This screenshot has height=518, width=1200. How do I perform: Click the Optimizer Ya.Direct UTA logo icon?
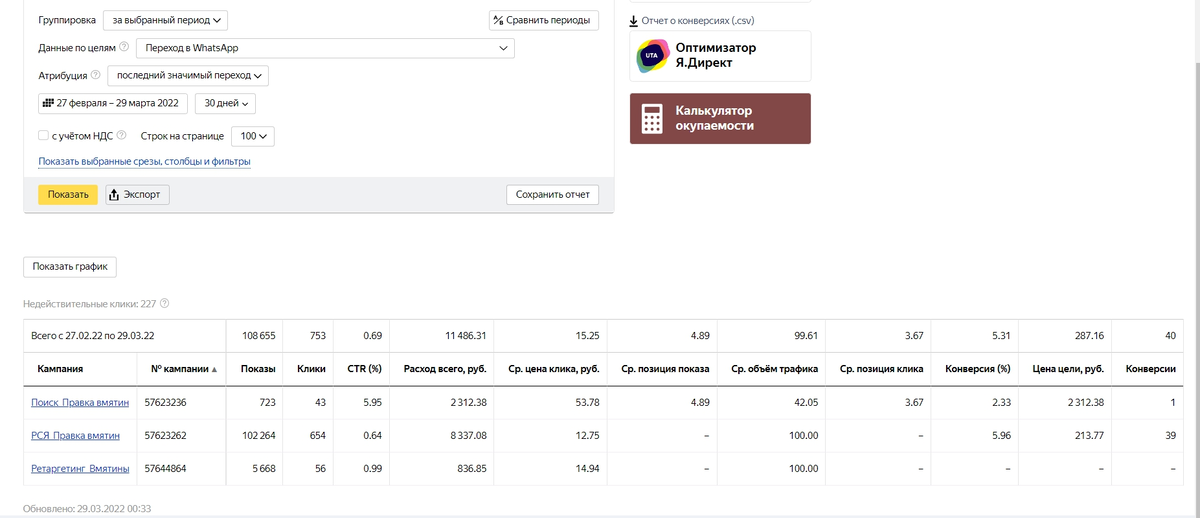tap(653, 56)
